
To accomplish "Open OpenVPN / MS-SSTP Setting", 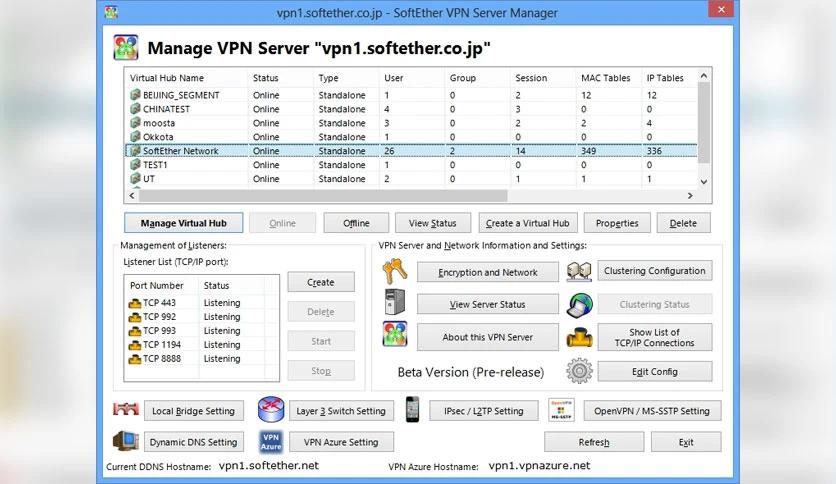I will click(x=652, y=411).
